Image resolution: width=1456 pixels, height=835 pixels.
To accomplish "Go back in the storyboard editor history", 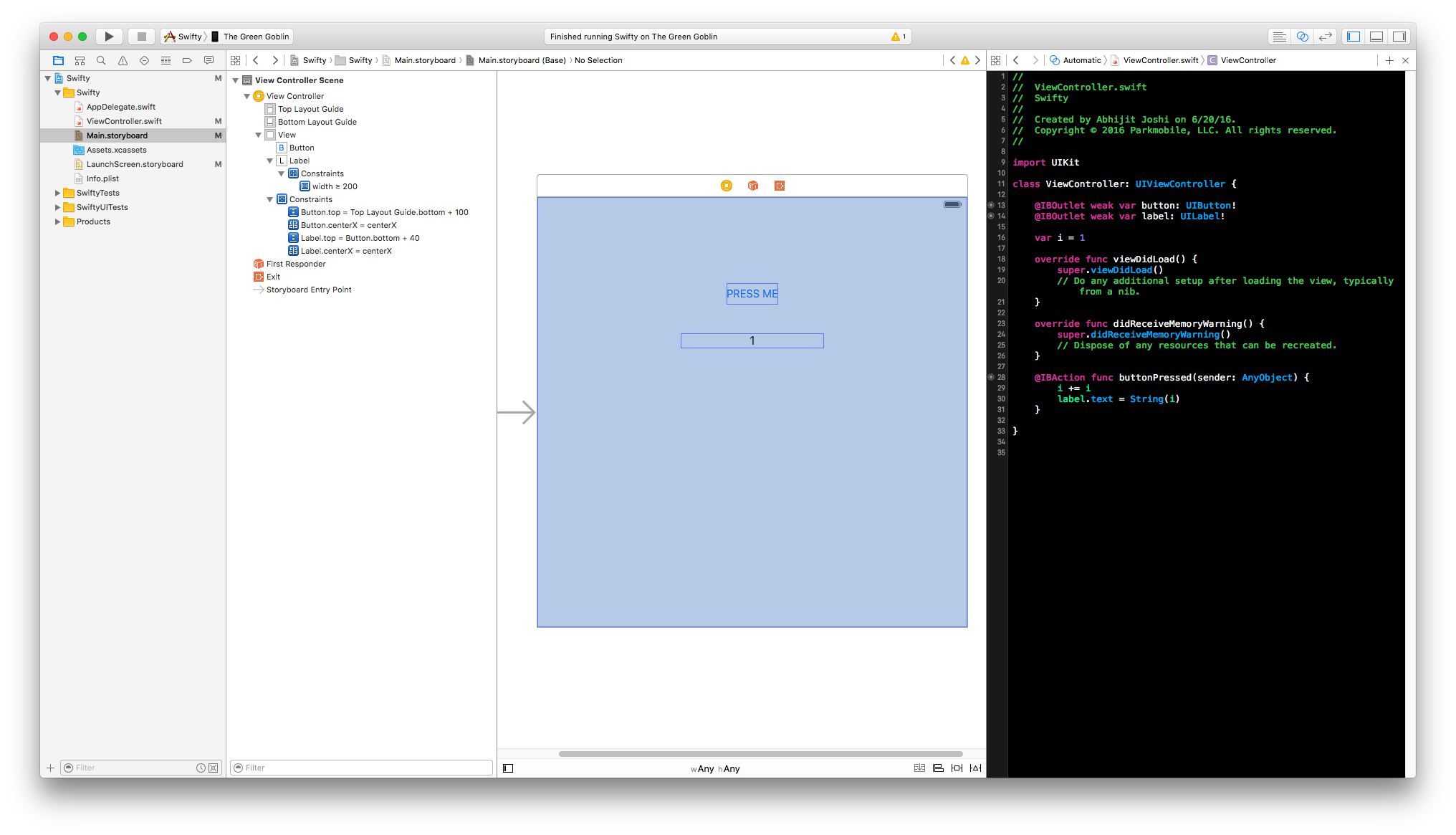I will [x=256, y=60].
